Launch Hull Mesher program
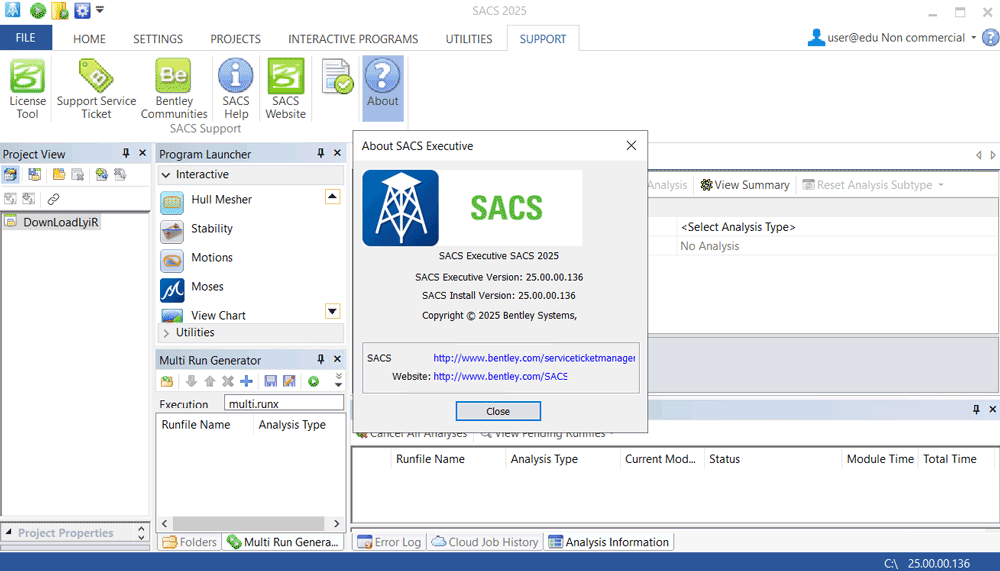This screenshot has width=1000, height=571. click(x=221, y=200)
